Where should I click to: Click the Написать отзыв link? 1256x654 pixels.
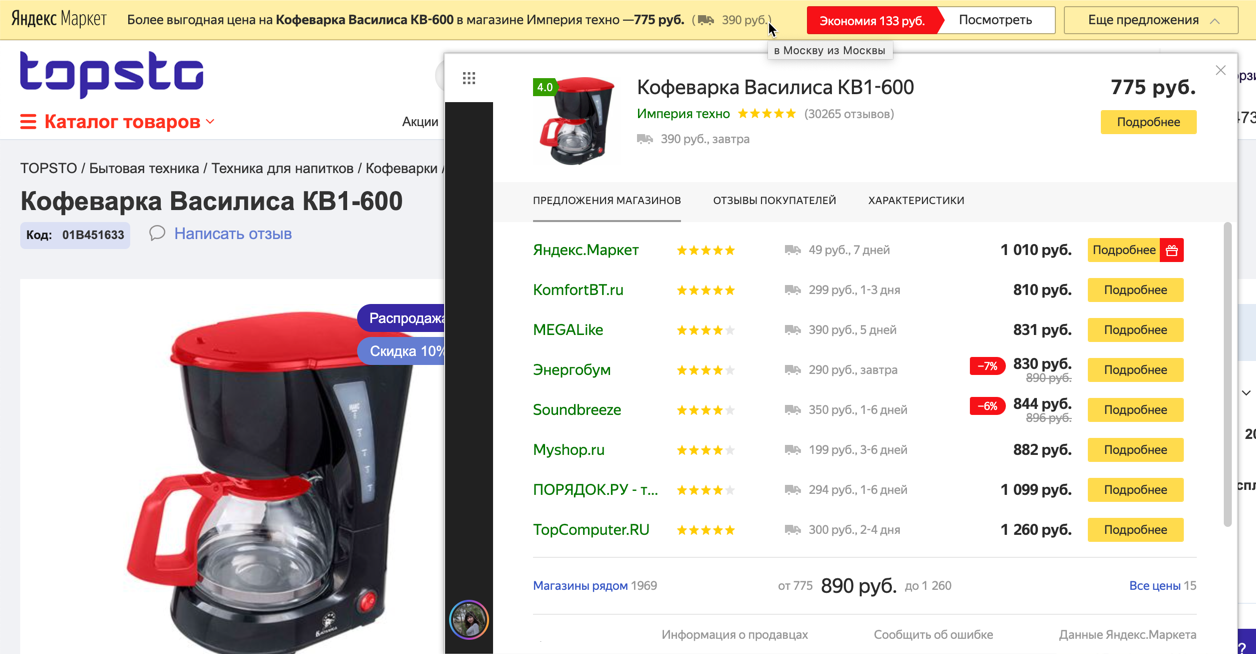pos(233,234)
